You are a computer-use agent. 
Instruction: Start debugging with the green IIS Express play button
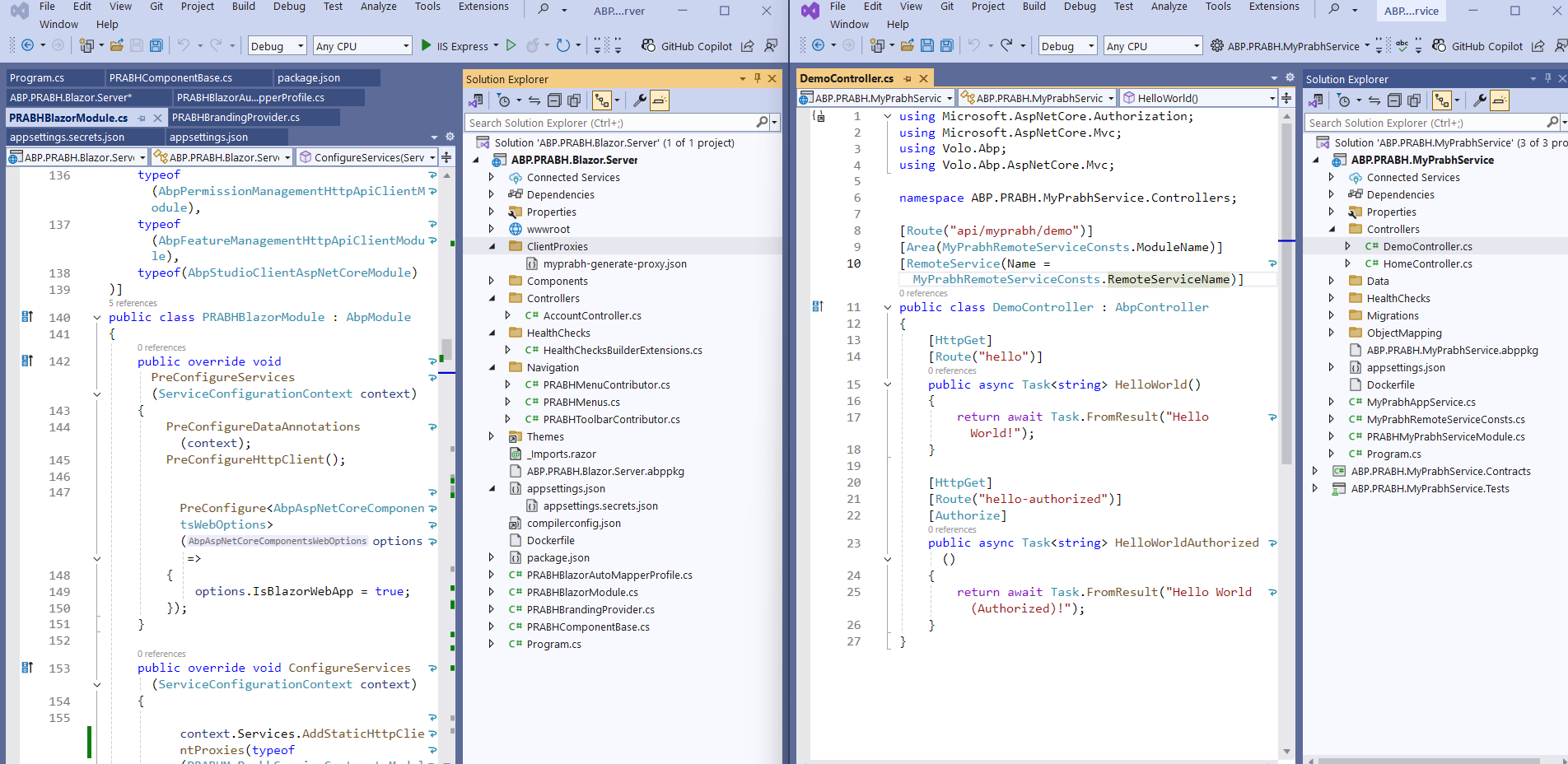pyautogui.click(x=426, y=46)
